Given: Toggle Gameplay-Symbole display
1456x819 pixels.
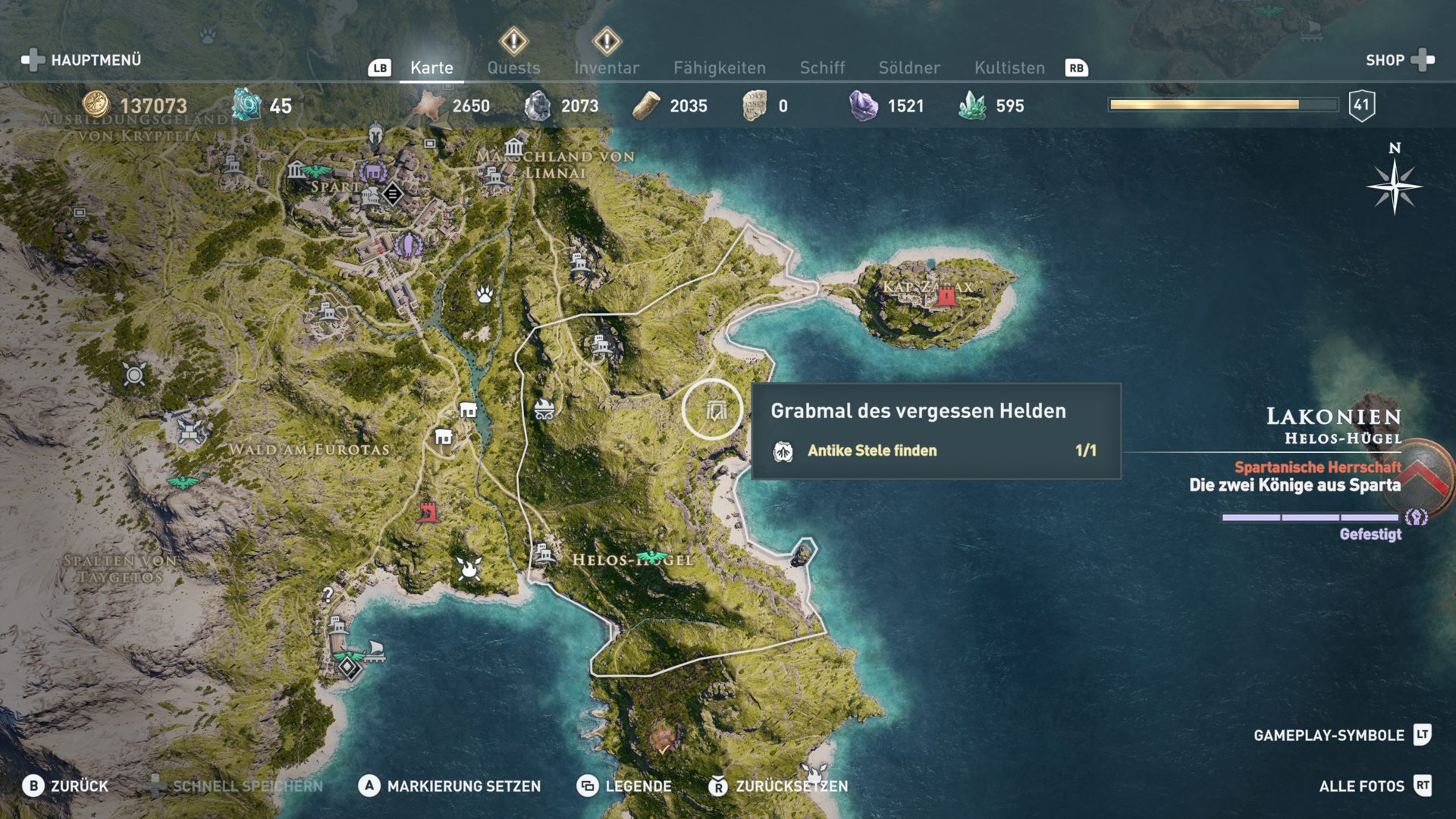Looking at the screenshot, I should (1342, 735).
